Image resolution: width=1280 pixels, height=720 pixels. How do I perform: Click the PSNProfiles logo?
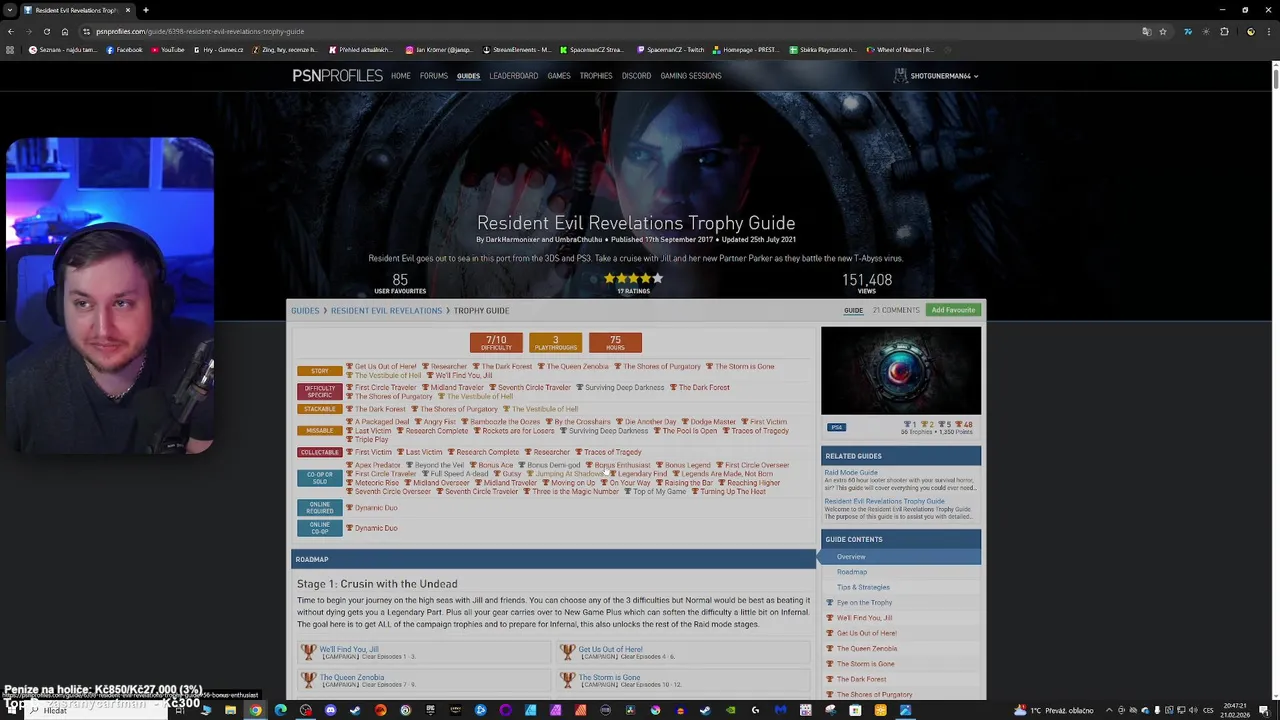coord(337,75)
